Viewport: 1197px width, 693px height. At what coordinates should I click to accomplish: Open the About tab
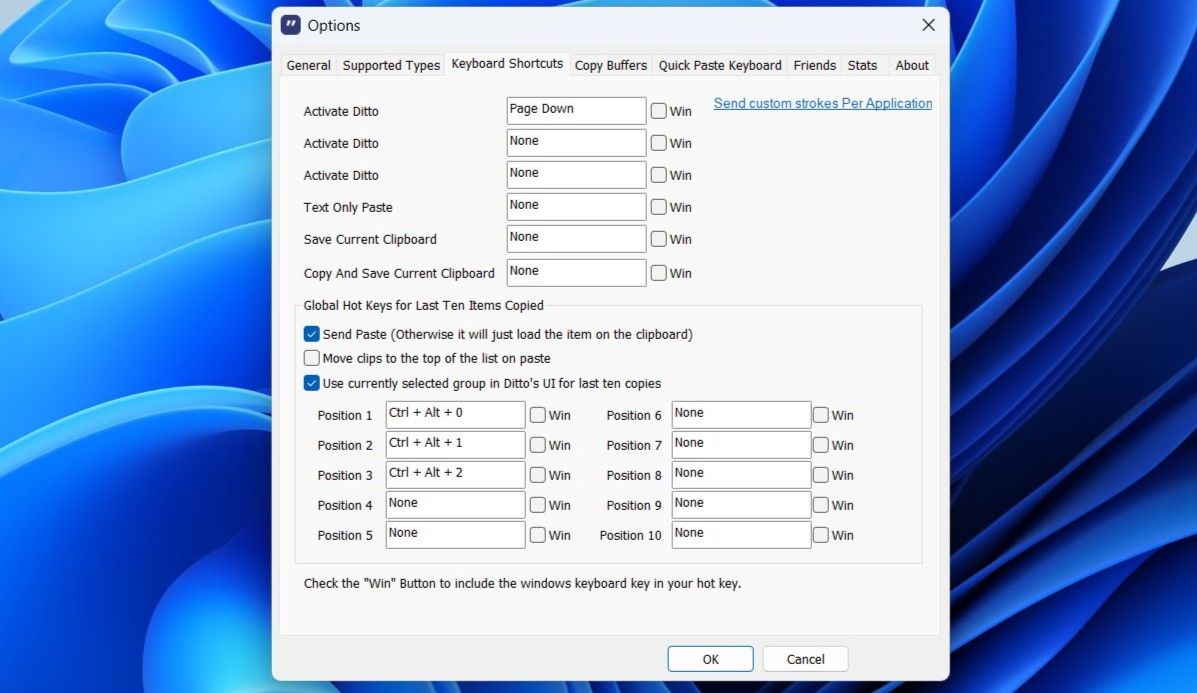click(911, 64)
